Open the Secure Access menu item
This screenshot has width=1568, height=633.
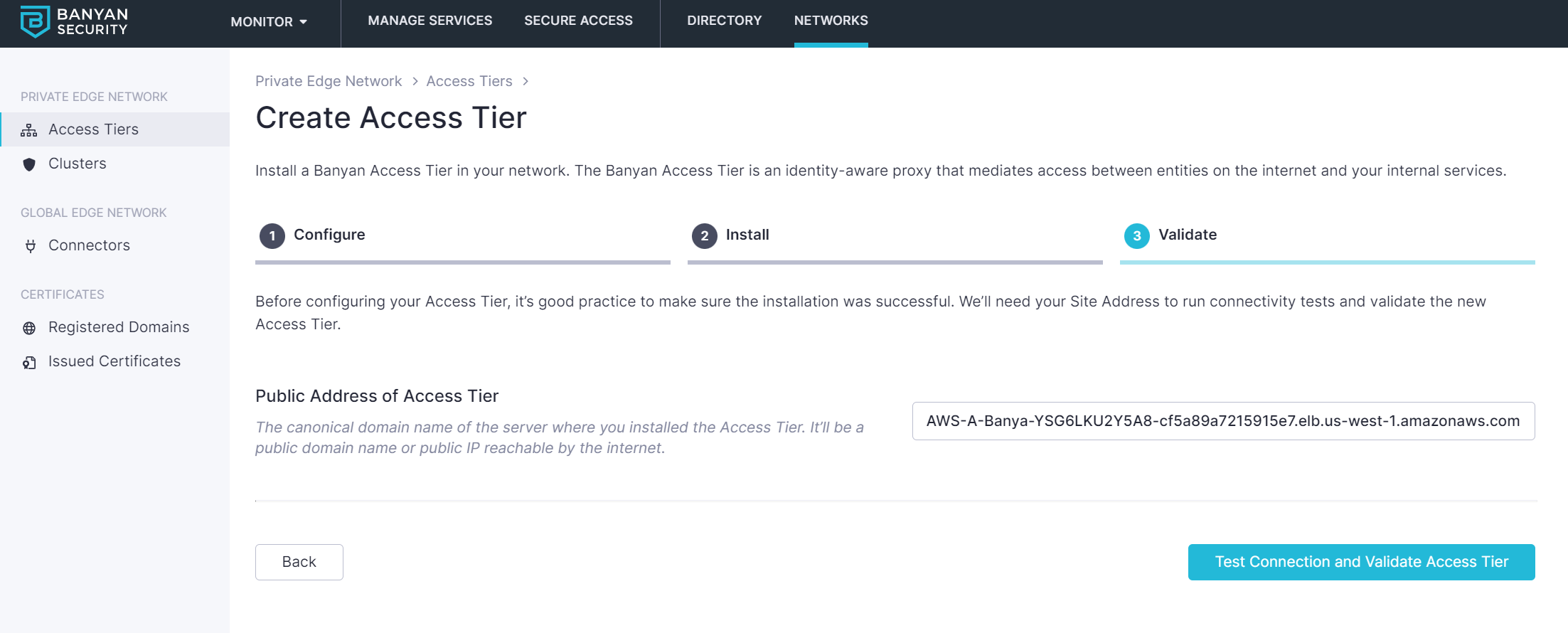578,21
